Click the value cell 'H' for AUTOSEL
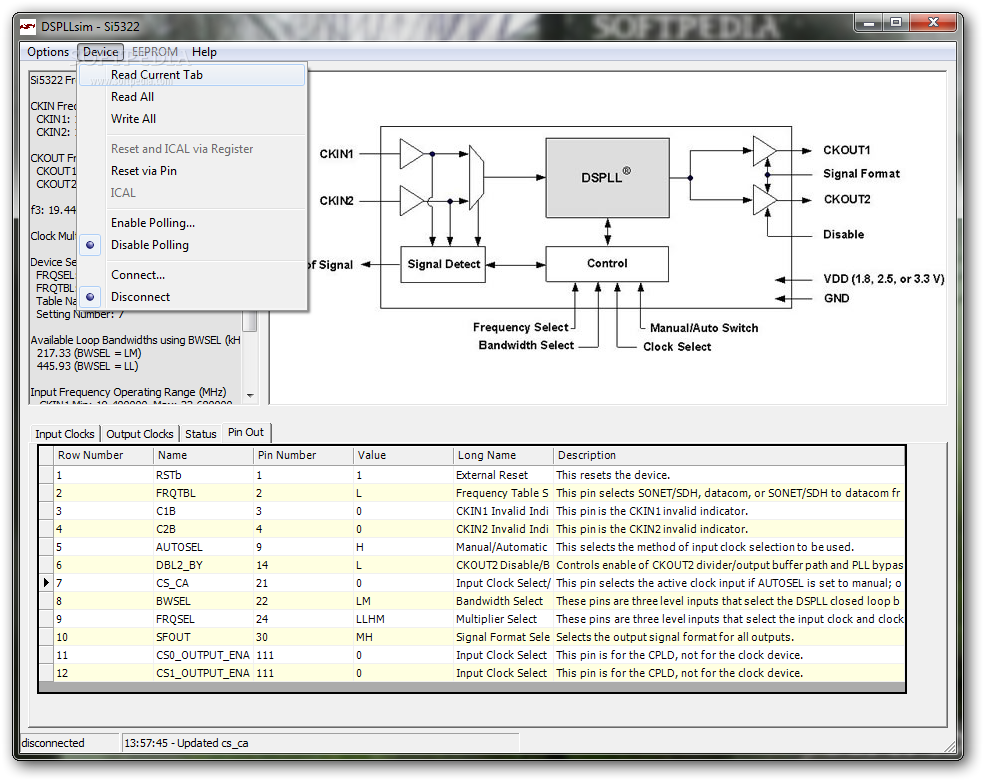Image resolution: width=984 pixels, height=781 pixels. 404,547
